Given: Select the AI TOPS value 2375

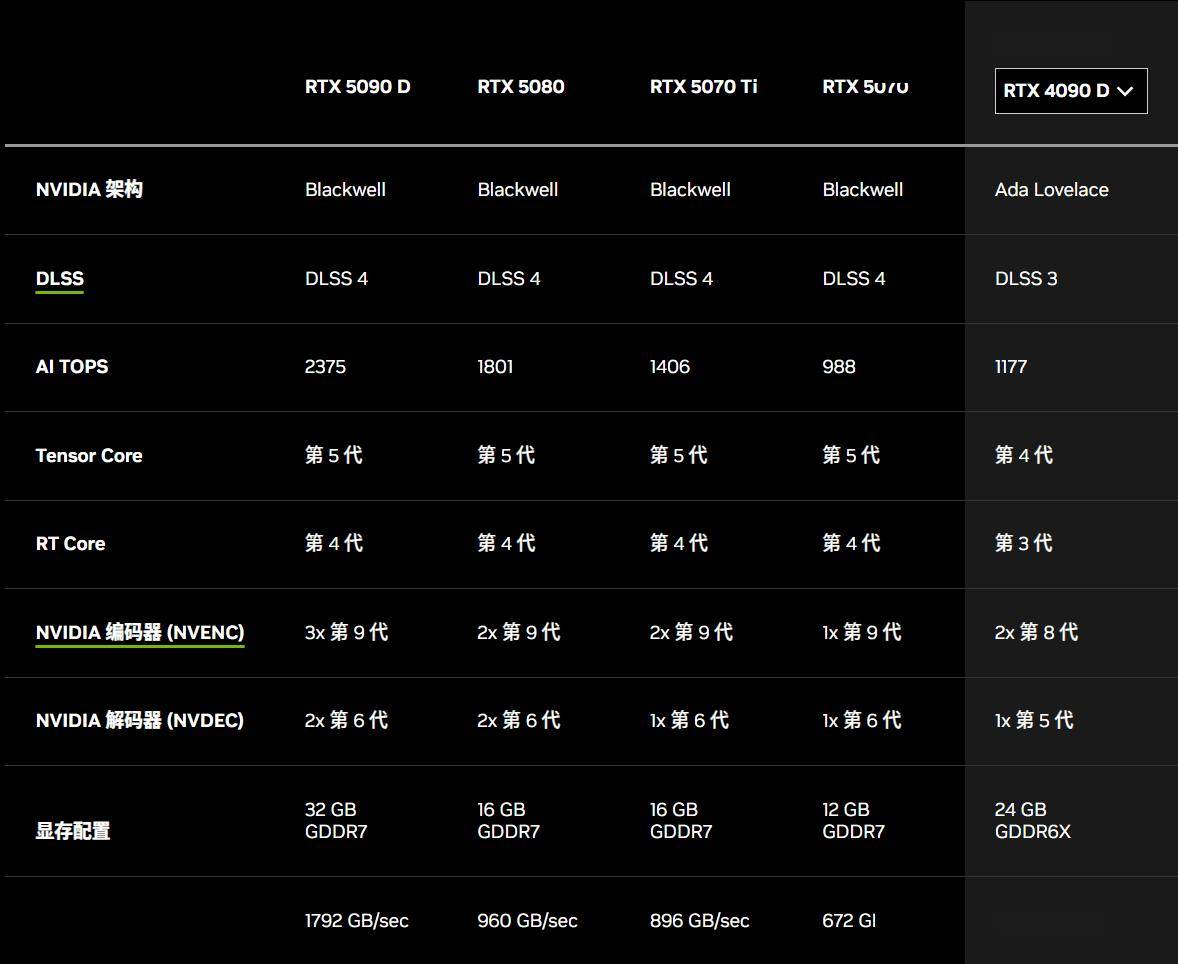Looking at the screenshot, I should [325, 367].
